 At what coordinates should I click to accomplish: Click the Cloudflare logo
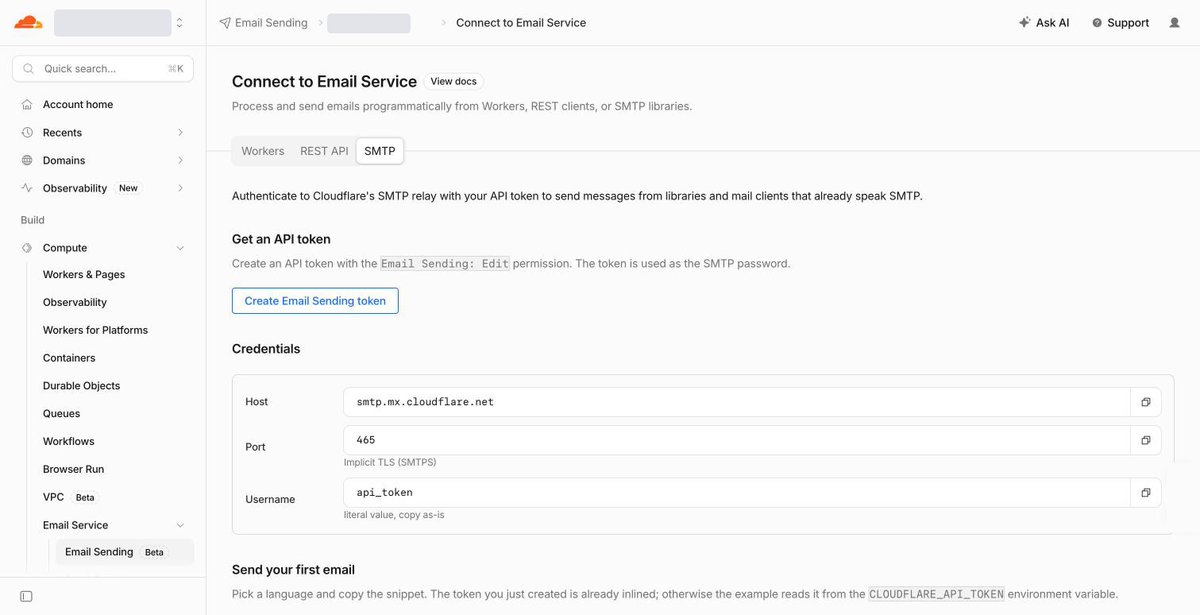28,22
